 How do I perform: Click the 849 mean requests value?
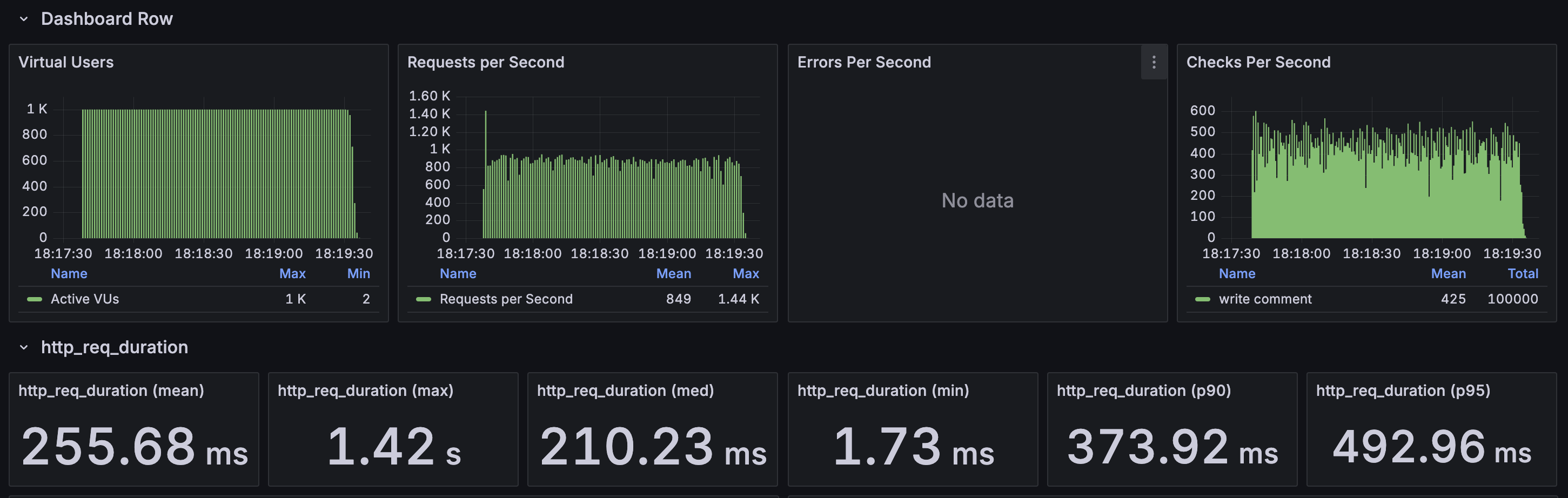click(x=678, y=300)
